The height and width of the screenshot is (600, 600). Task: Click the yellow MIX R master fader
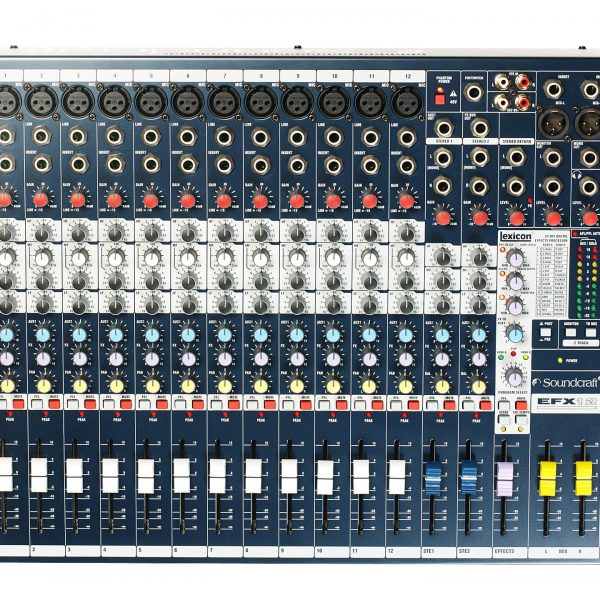coord(584,479)
